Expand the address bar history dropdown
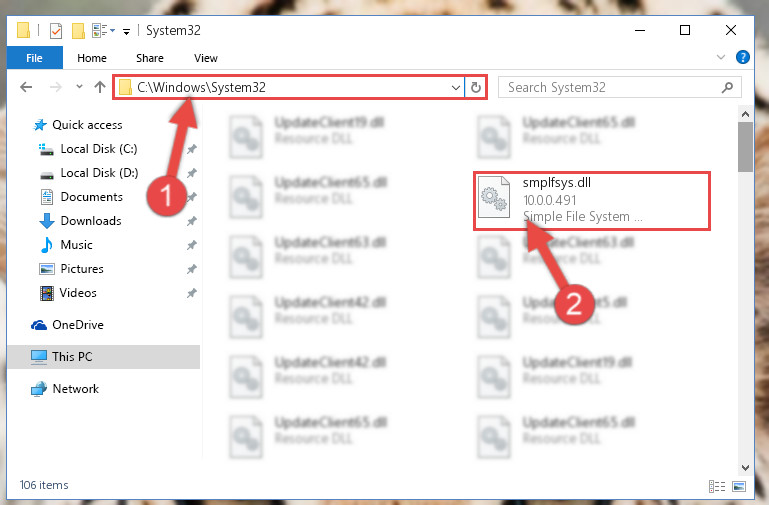The height and width of the screenshot is (505, 769). pyautogui.click(x=456, y=88)
